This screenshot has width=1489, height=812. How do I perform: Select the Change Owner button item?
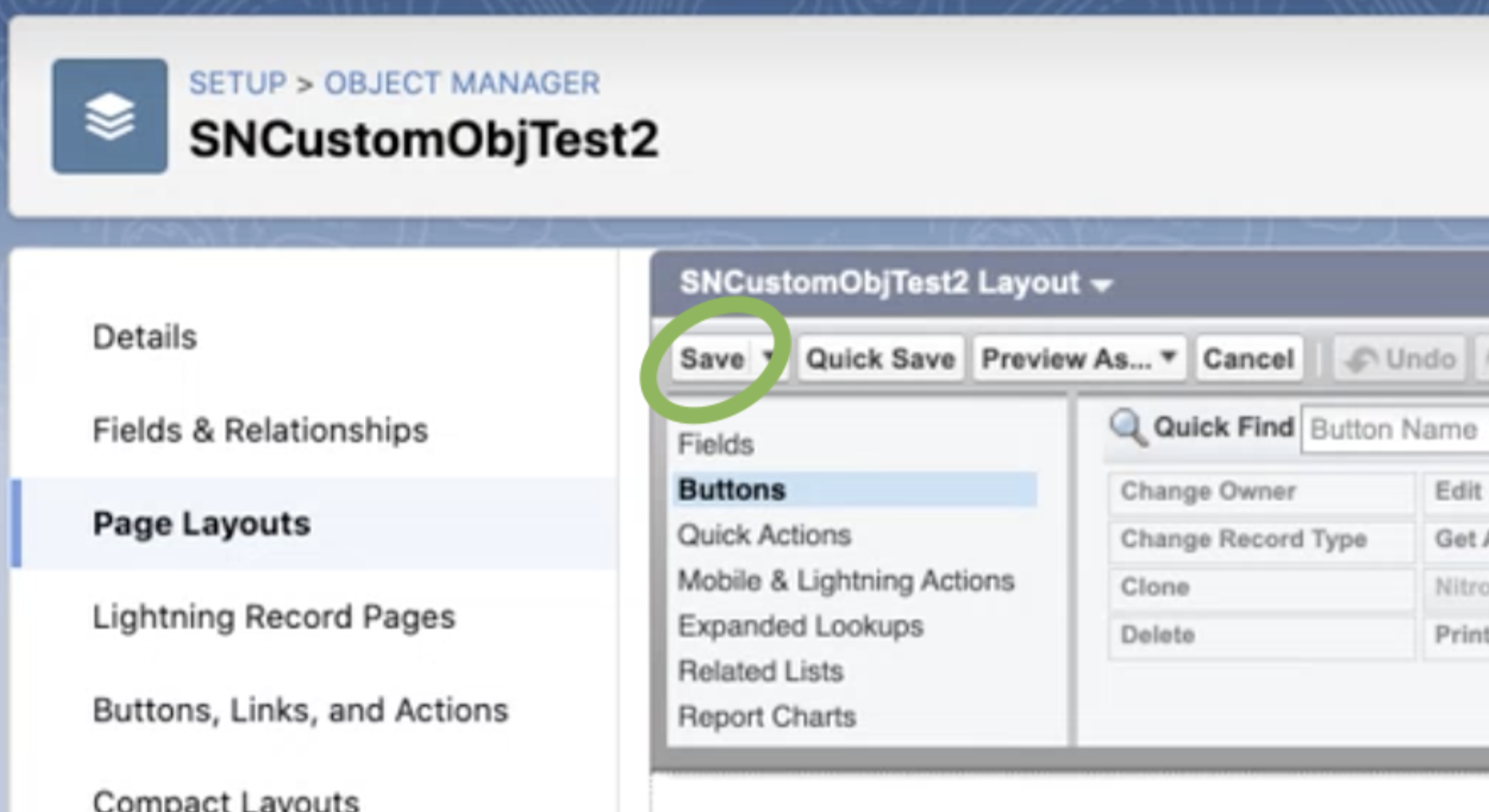[x=1261, y=492]
